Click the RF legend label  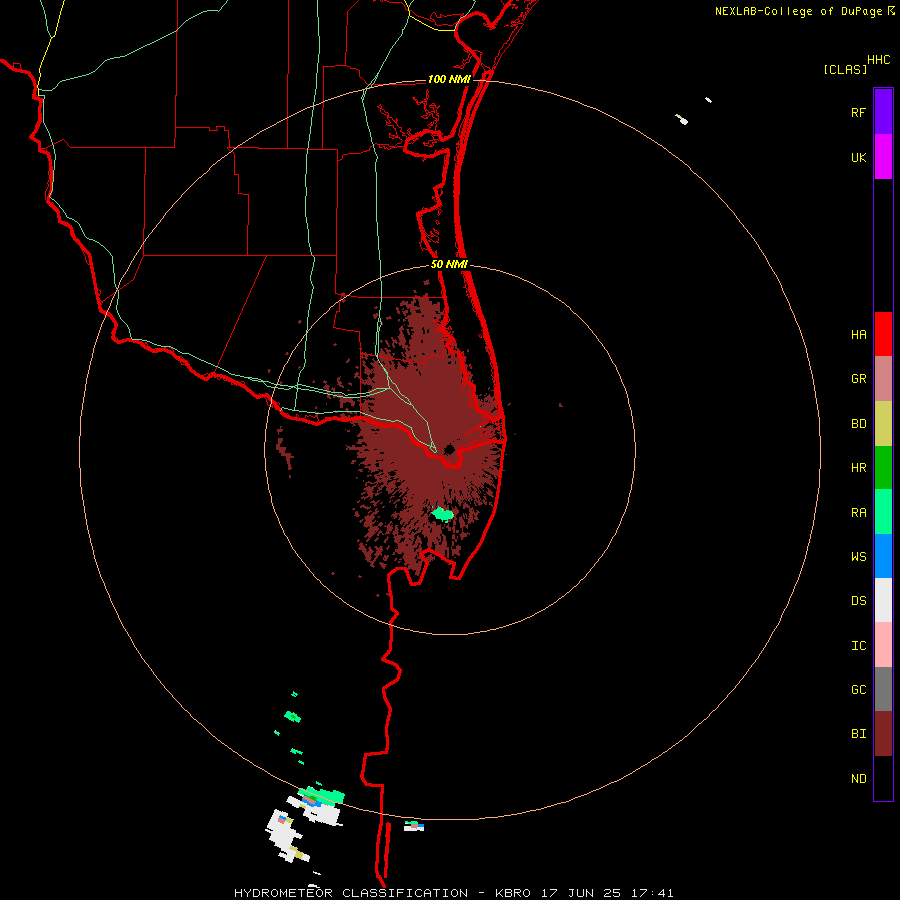858,113
